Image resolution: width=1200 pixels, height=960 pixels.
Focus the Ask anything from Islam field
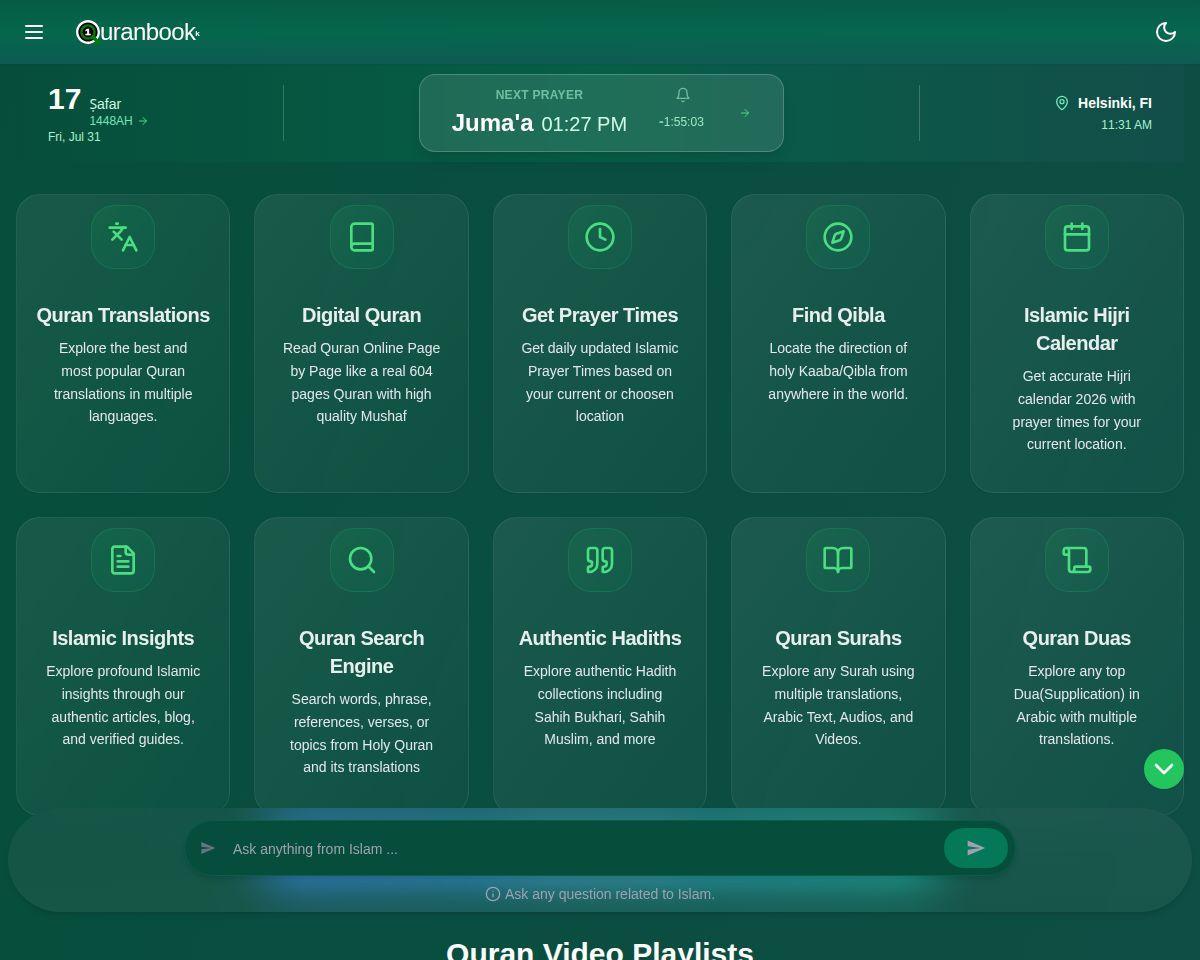(x=580, y=849)
